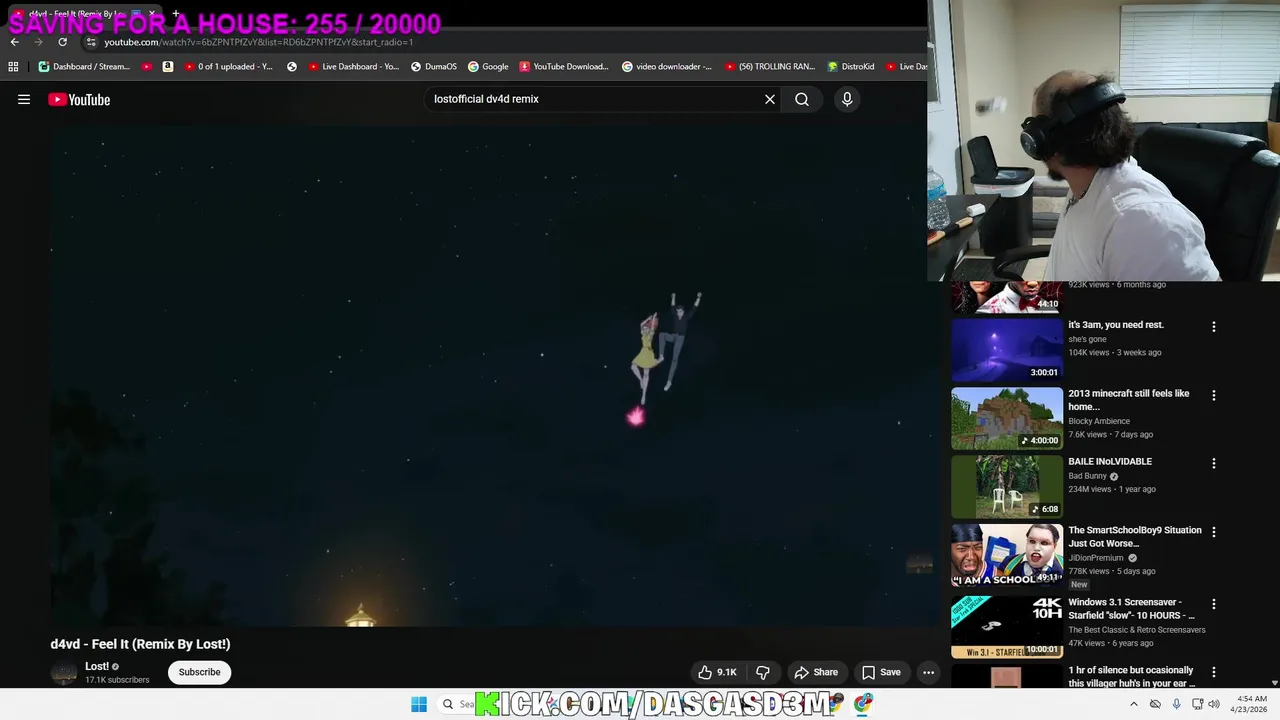
Task: Click system tray microphone icon
Action: click(x=1176, y=704)
